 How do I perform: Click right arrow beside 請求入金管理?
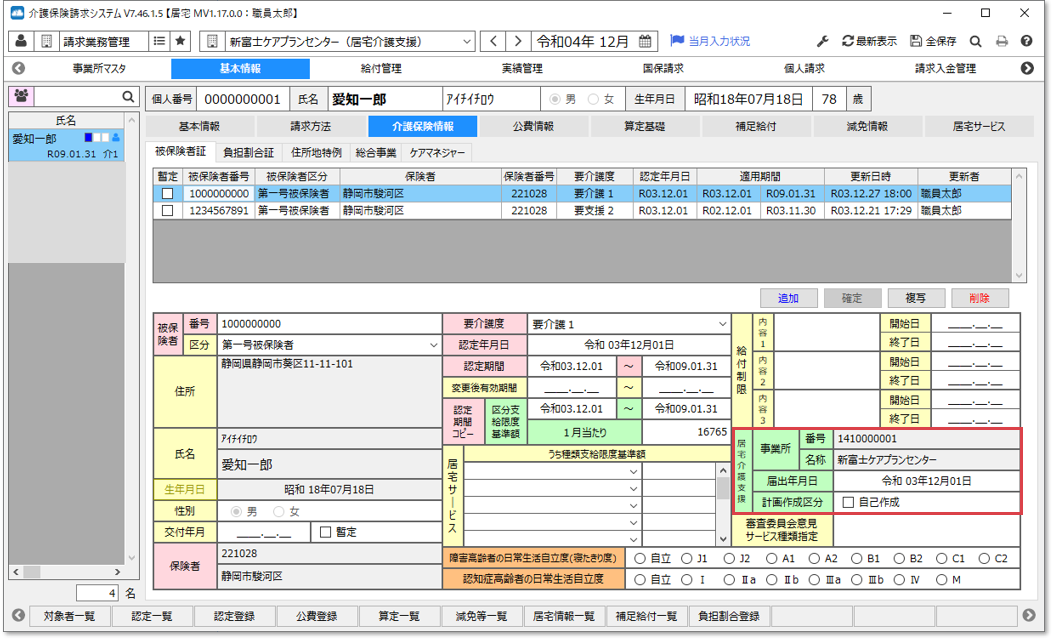(1027, 68)
